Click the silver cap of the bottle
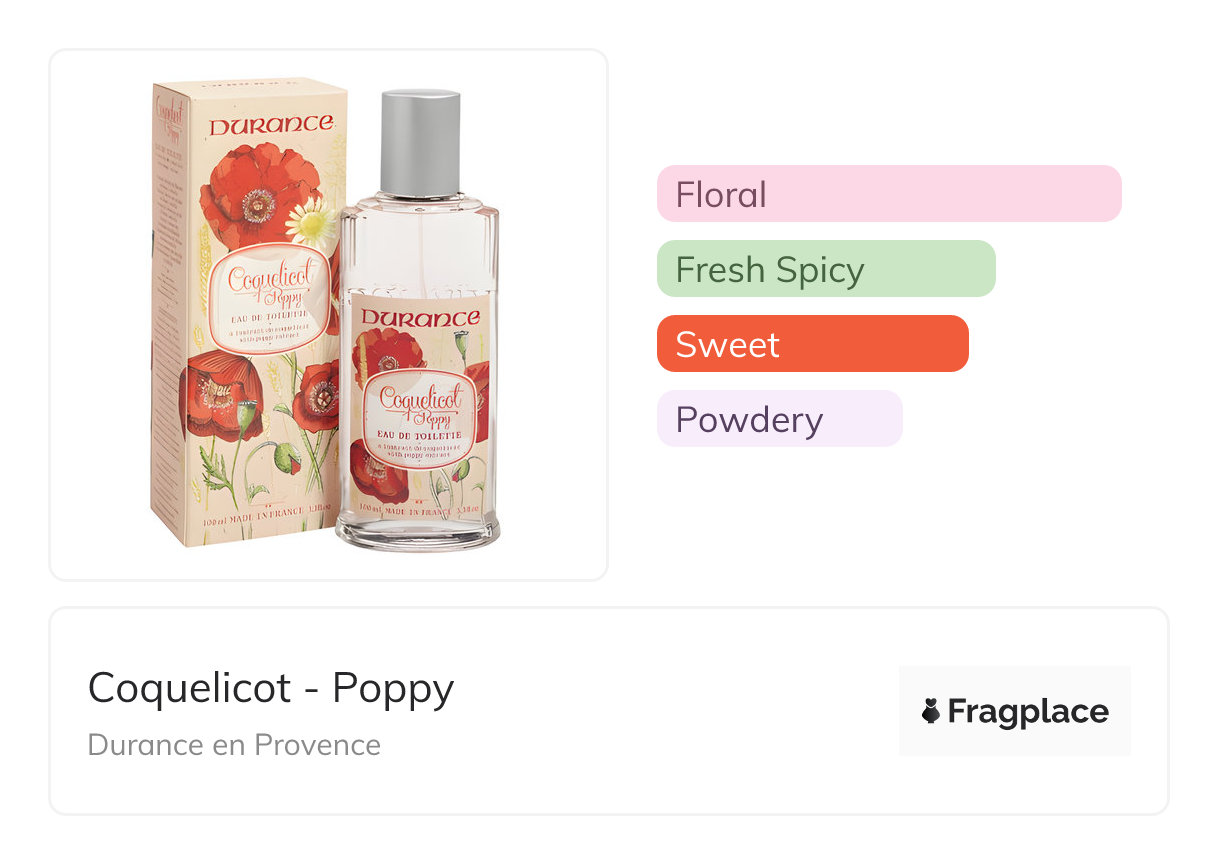The width and height of the screenshot is (1218, 864). click(x=420, y=142)
